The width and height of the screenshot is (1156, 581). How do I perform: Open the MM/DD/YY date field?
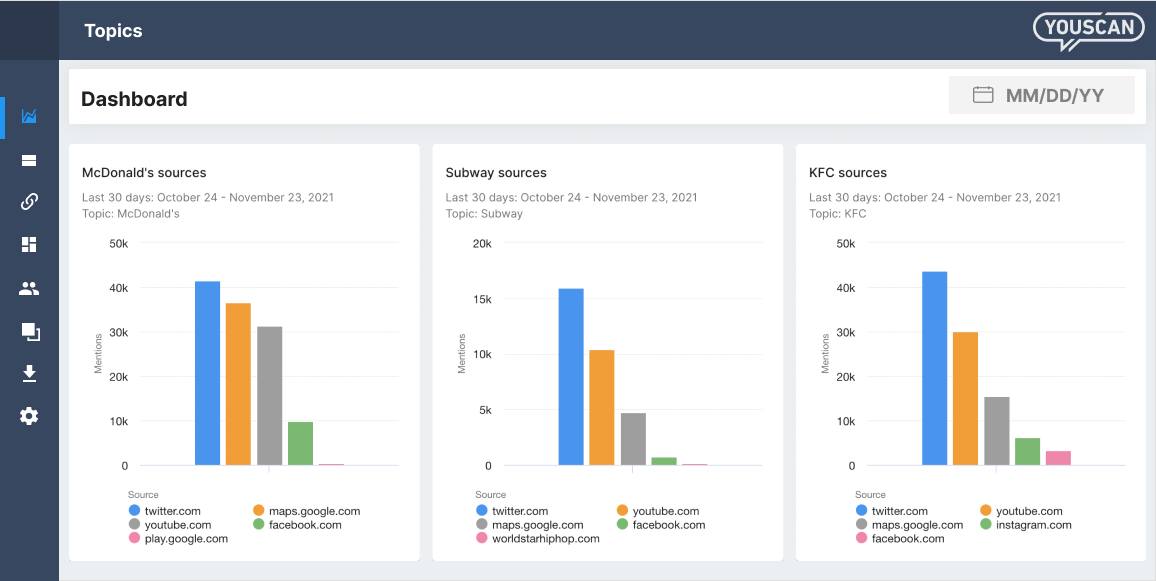(1041, 95)
